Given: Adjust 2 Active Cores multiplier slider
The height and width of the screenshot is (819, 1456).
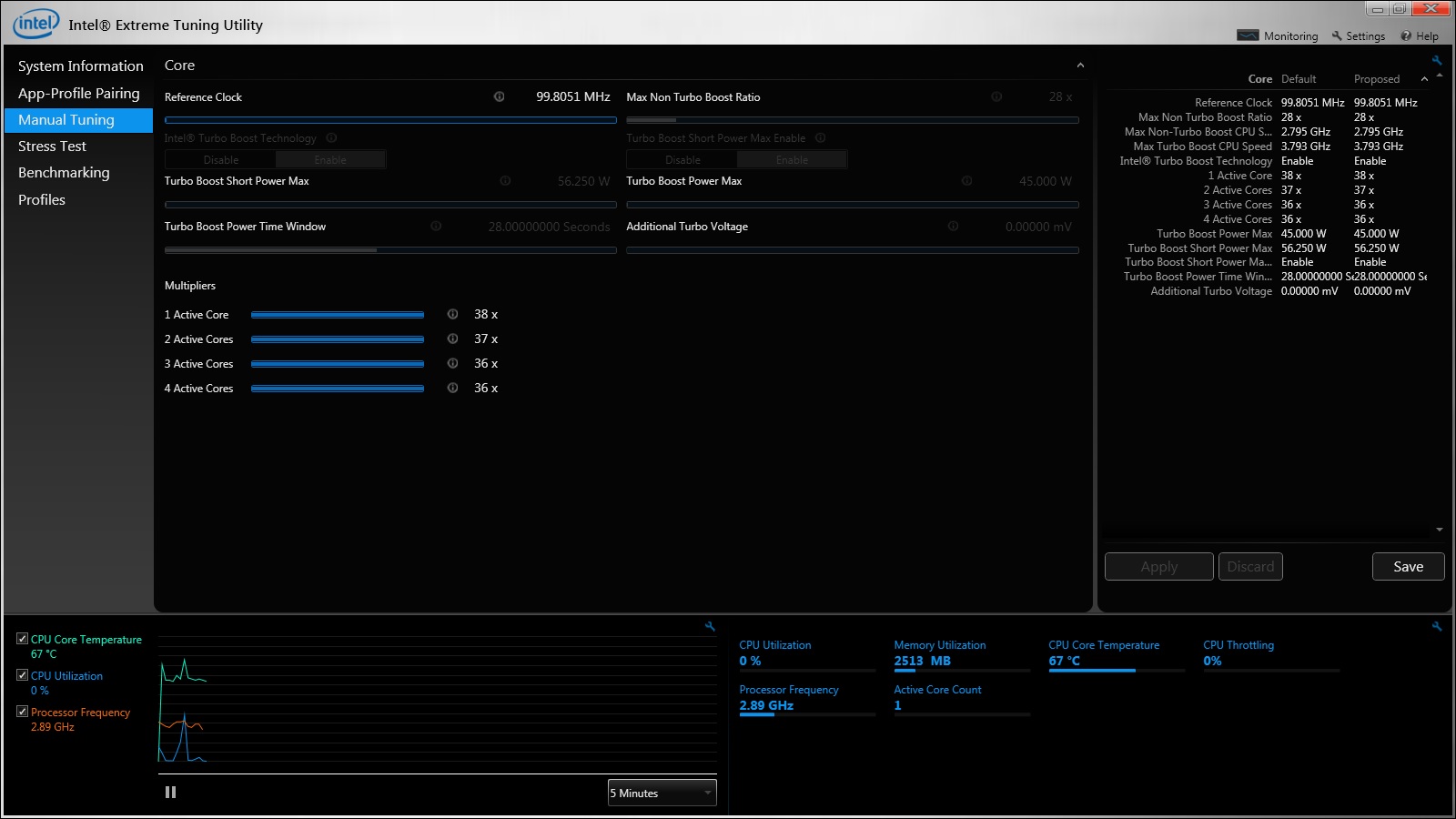Looking at the screenshot, I should (x=338, y=339).
